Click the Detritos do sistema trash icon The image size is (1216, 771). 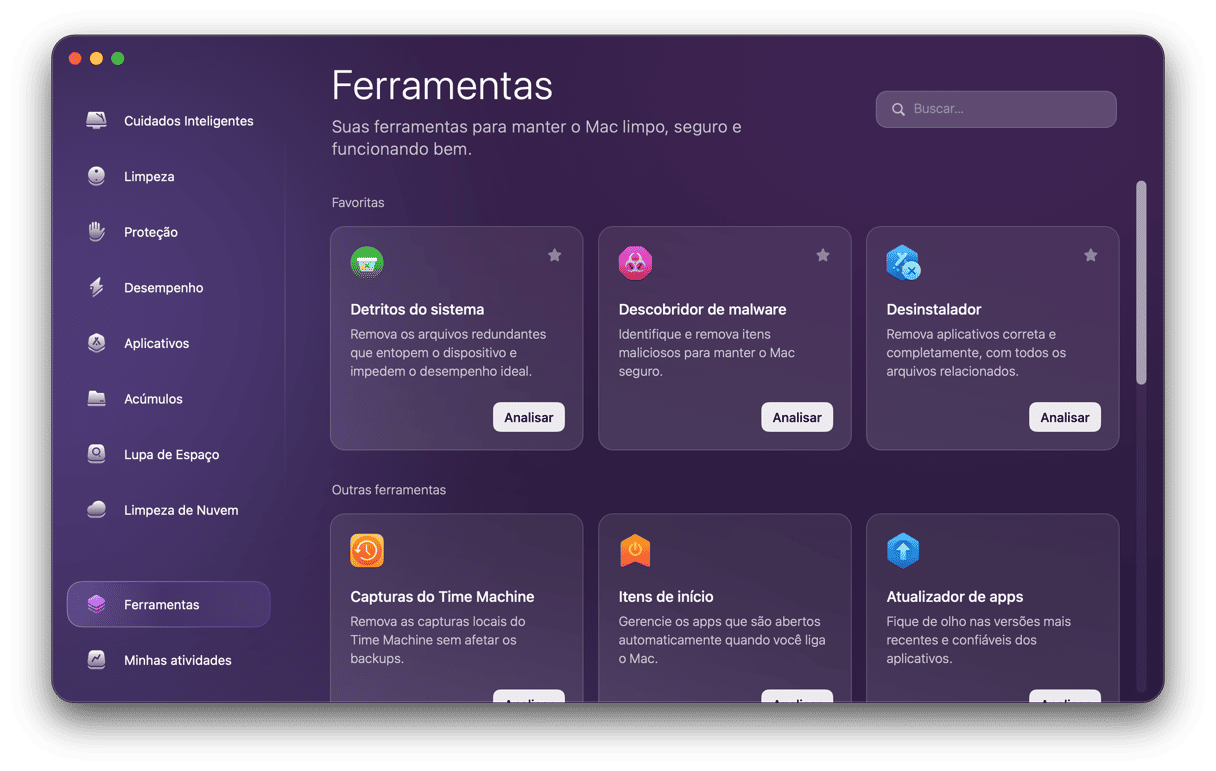pos(367,262)
